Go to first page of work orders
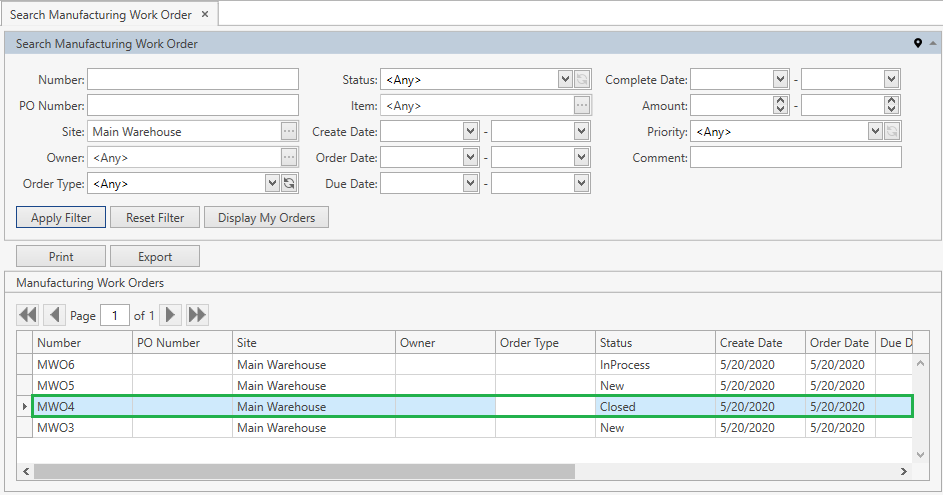This screenshot has height=495, width=943. pos(28,315)
